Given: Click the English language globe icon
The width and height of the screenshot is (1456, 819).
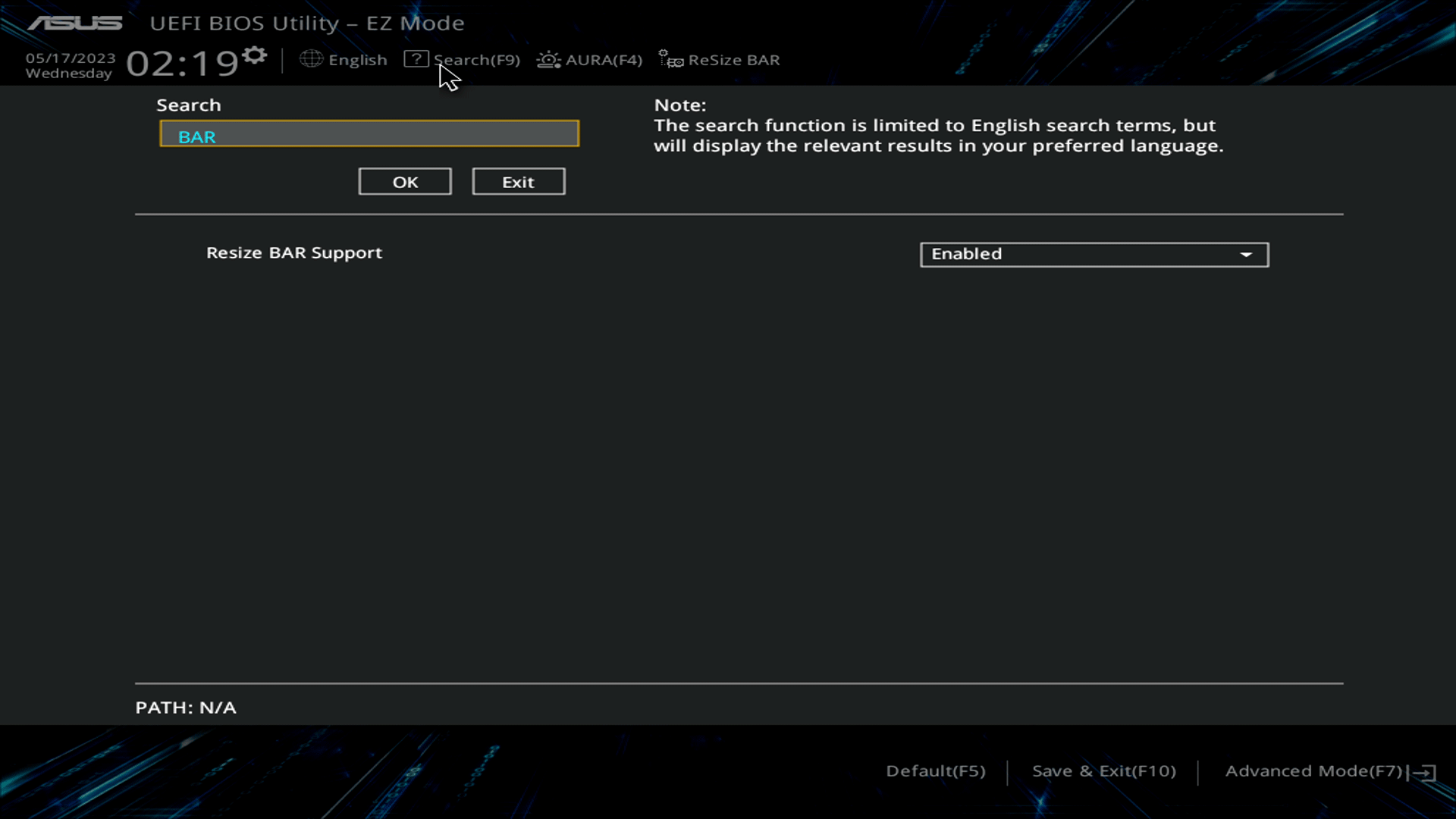Looking at the screenshot, I should point(311,59).
